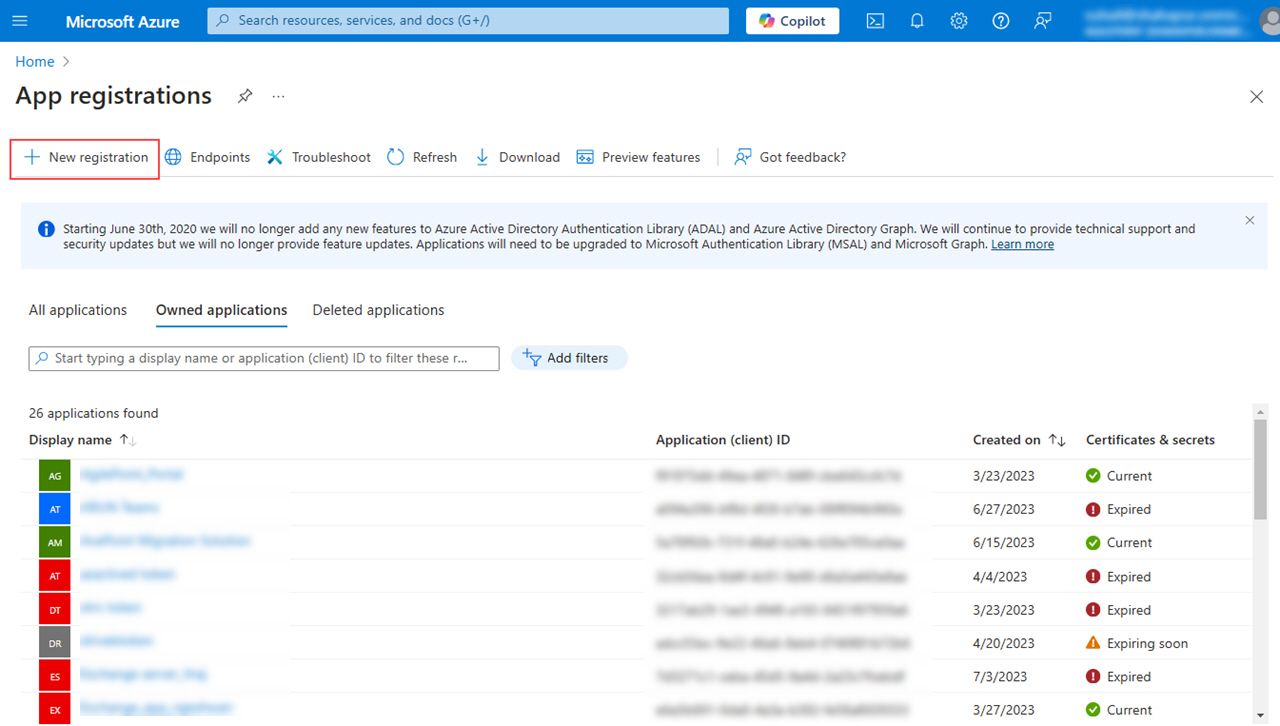Click New registration
This screenshot has width=1280, height=726.
coord(86,157)
